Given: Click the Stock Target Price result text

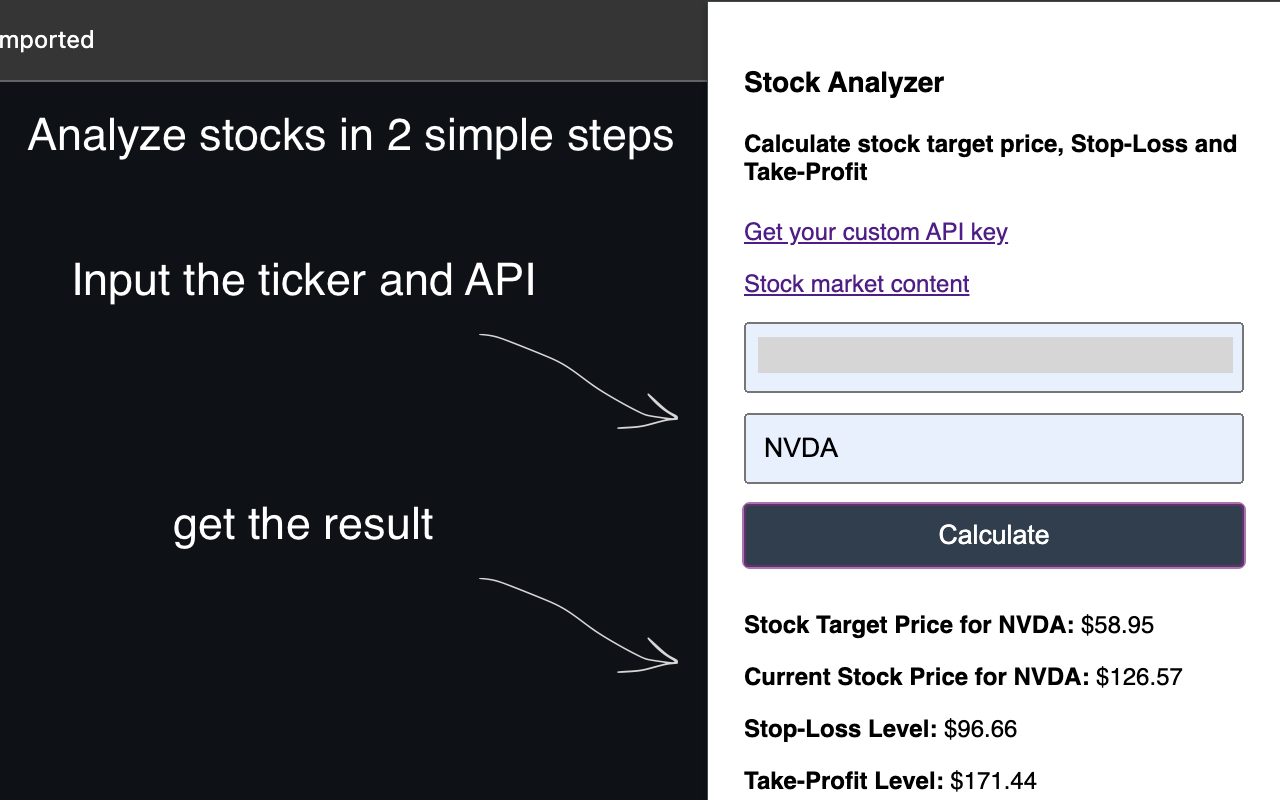Looking at the screenshot, I should (x=912, y=624).
